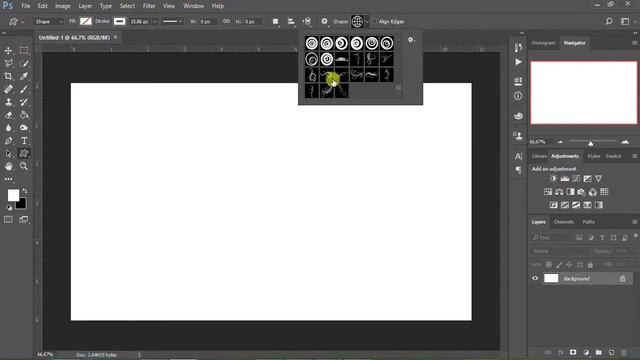Select the Quick Selection tool
Screen dimensions: 640x360
(x=24, y=63)
